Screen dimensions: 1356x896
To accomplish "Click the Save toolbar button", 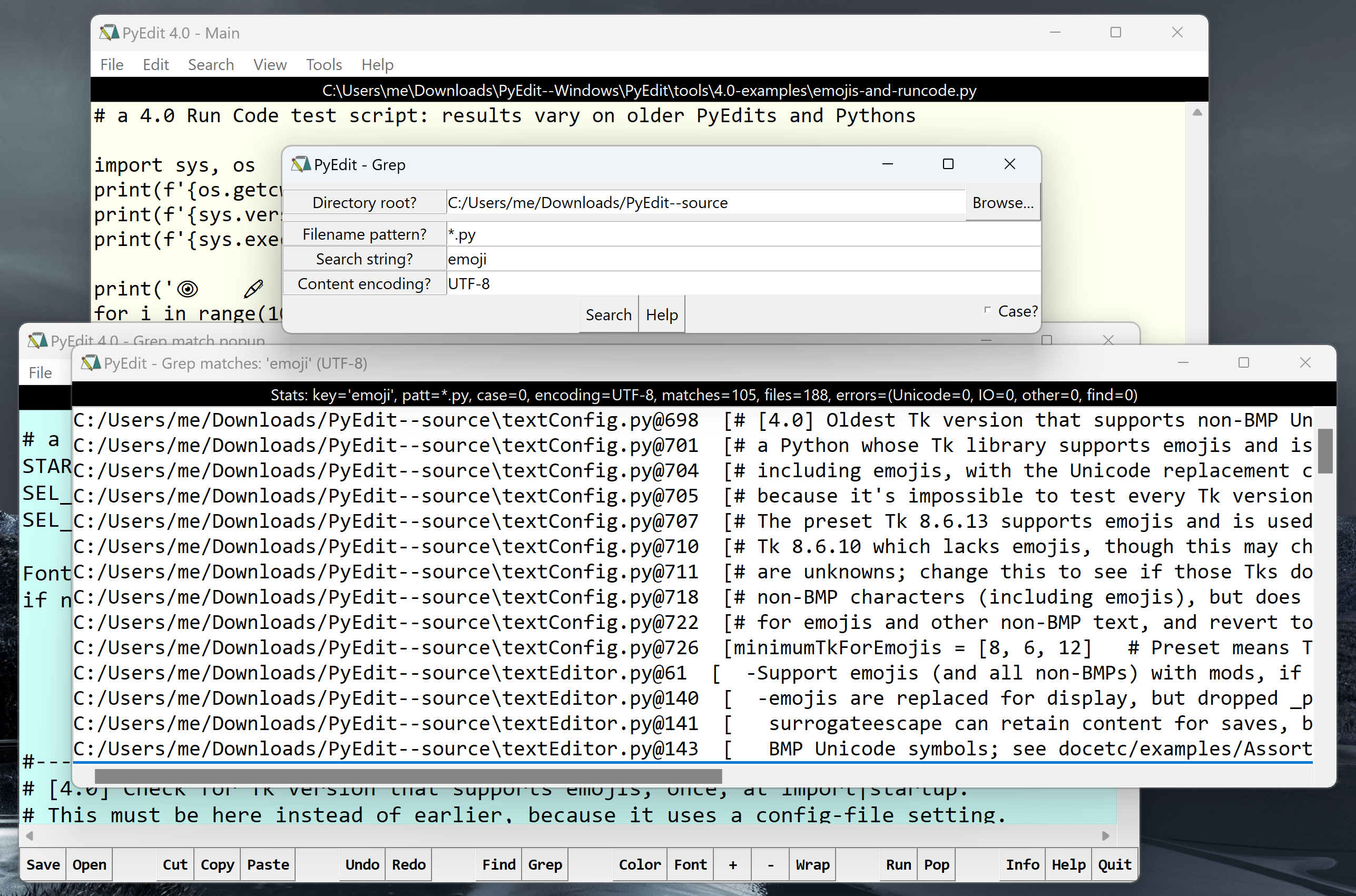I will coord(43,864).
